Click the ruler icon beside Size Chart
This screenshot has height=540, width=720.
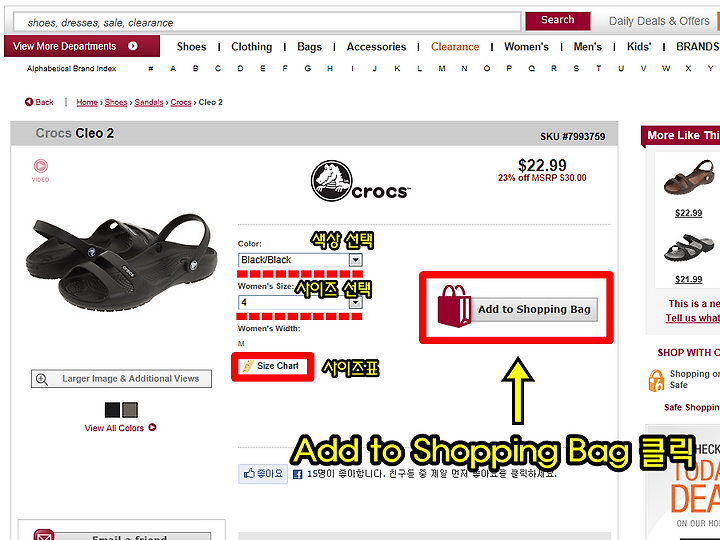[248, 366]
